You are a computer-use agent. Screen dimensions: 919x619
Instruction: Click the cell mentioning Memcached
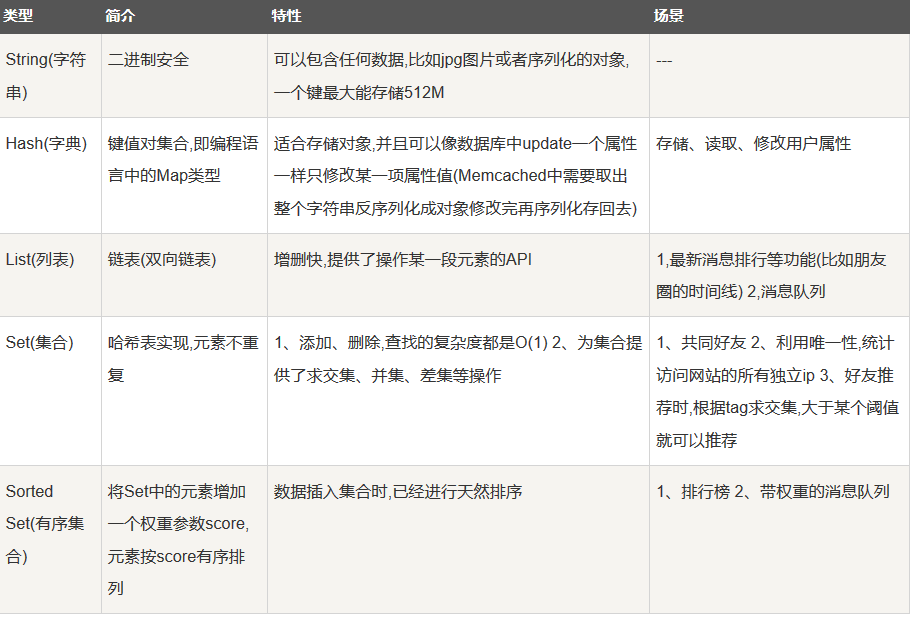pyautogui.click(x=458, y=175)
